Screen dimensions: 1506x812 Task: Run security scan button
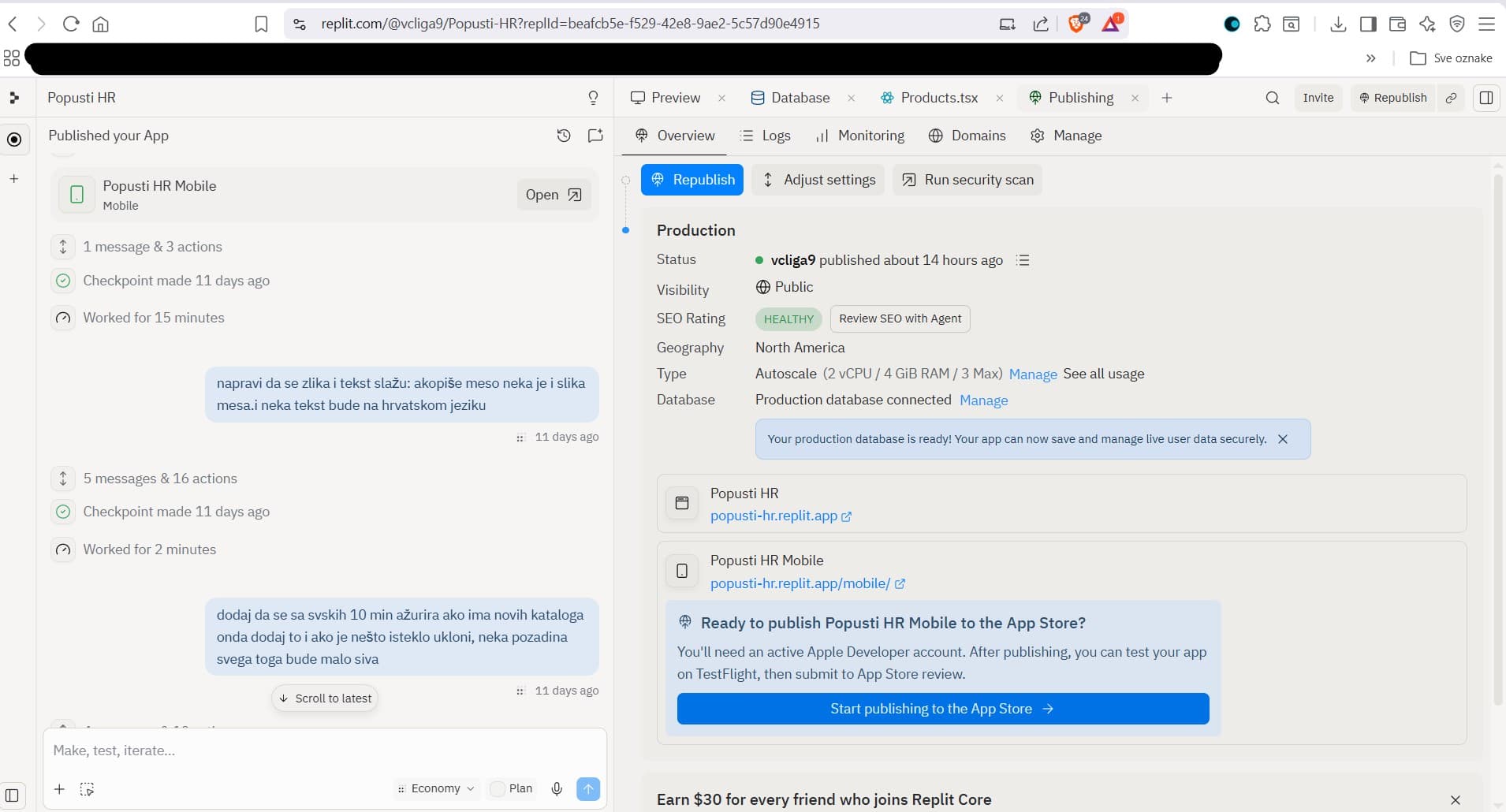pos(967,180)
